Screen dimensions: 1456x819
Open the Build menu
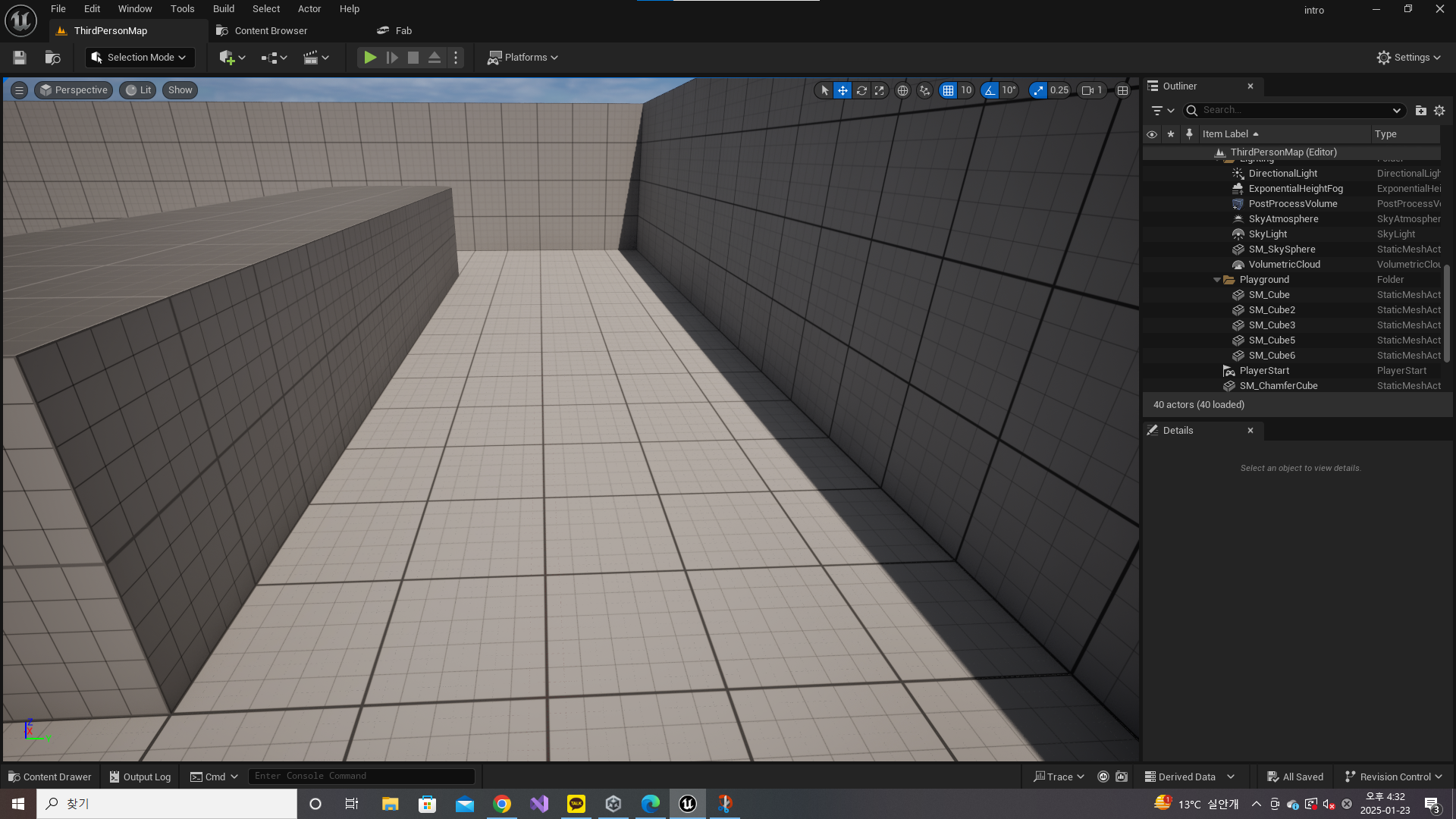pyautogui.click(x=224, y=9)
